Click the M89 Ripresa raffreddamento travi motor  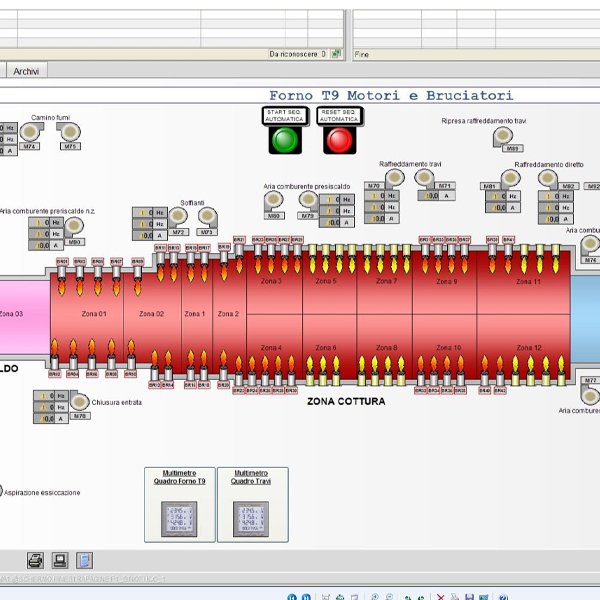pos(512,137)
